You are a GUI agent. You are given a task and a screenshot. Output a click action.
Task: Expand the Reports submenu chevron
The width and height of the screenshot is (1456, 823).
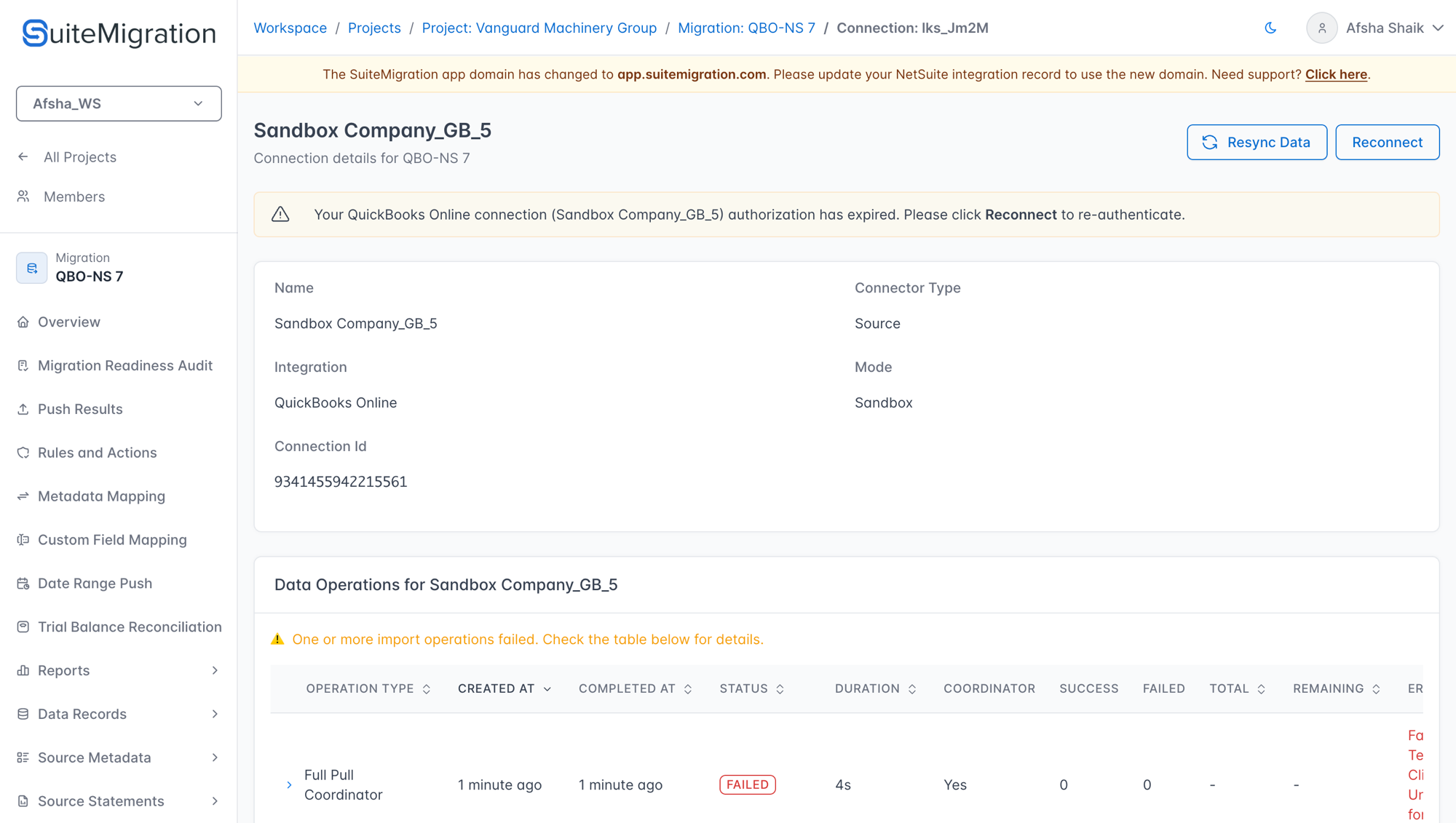(215, 670)
